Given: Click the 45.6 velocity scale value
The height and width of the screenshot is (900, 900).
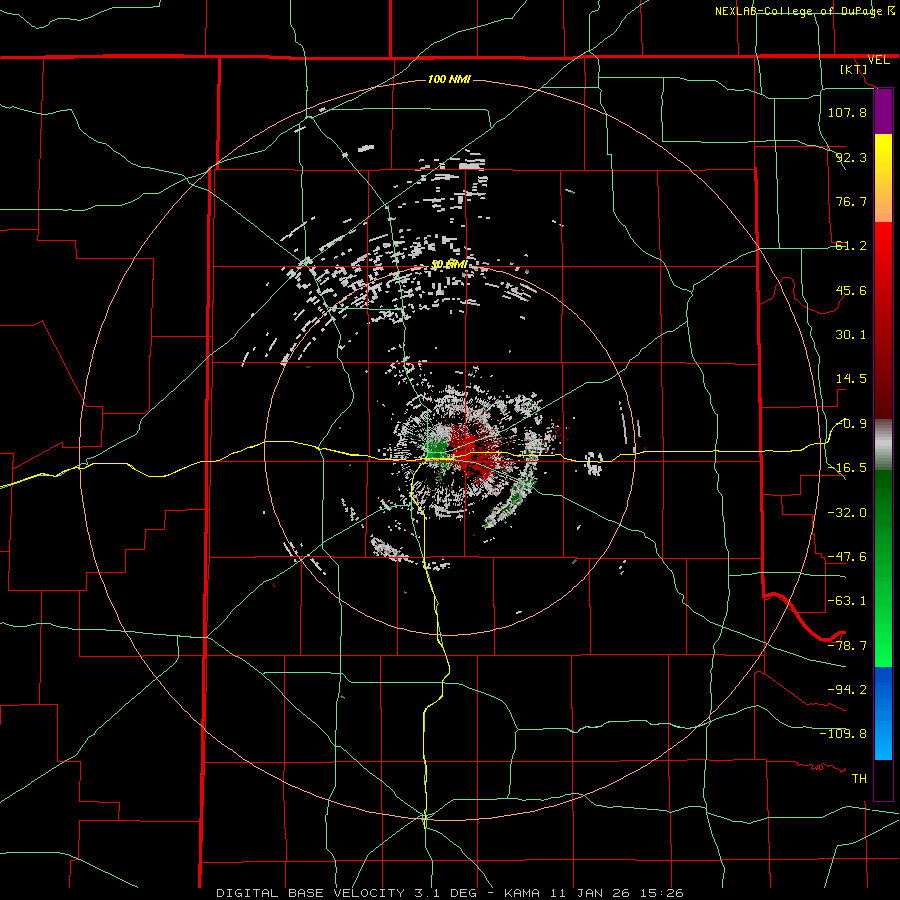Looking at the screenshot, I should click(851, 290).
